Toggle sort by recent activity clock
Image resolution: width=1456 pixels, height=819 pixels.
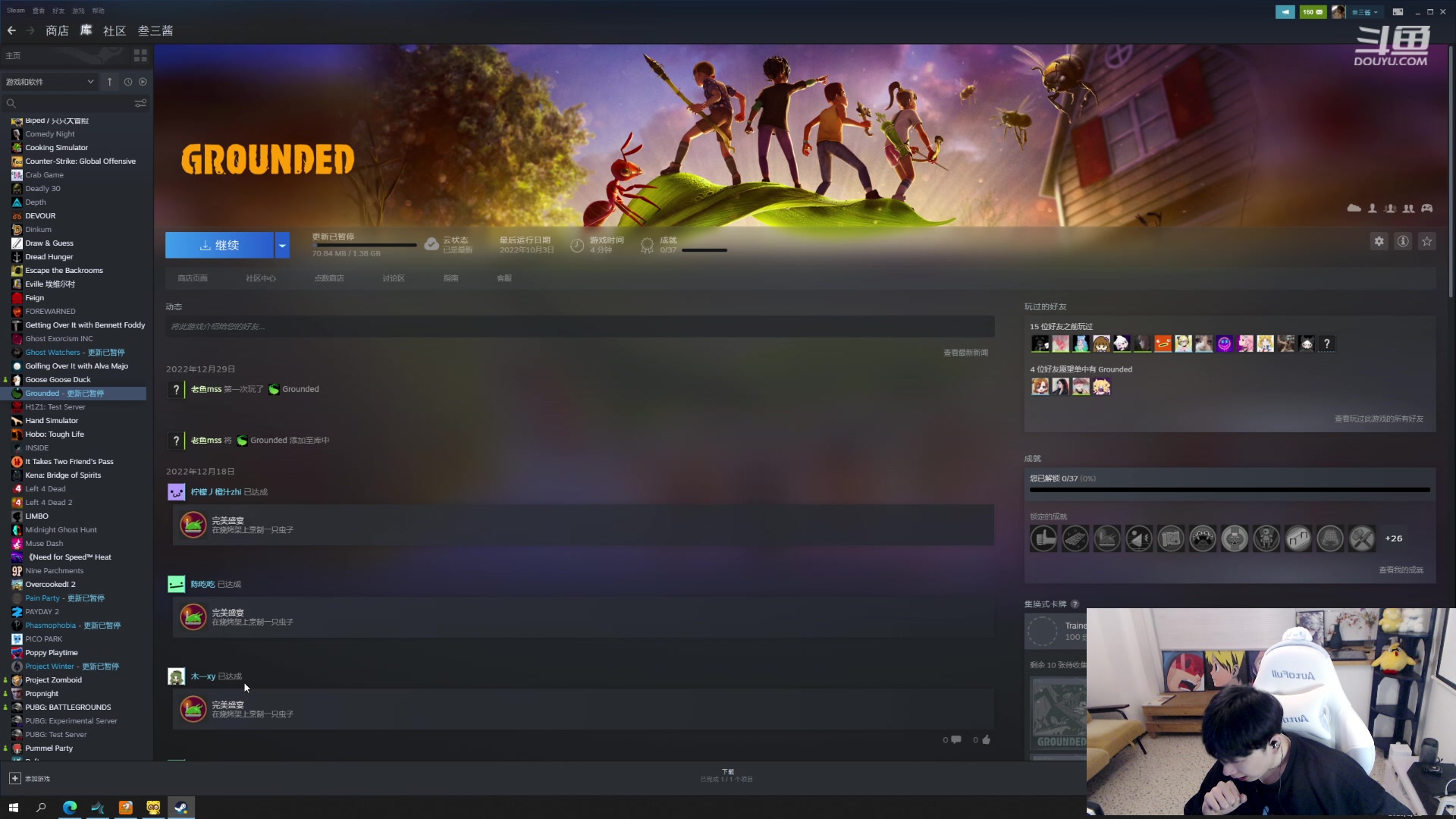128,82
